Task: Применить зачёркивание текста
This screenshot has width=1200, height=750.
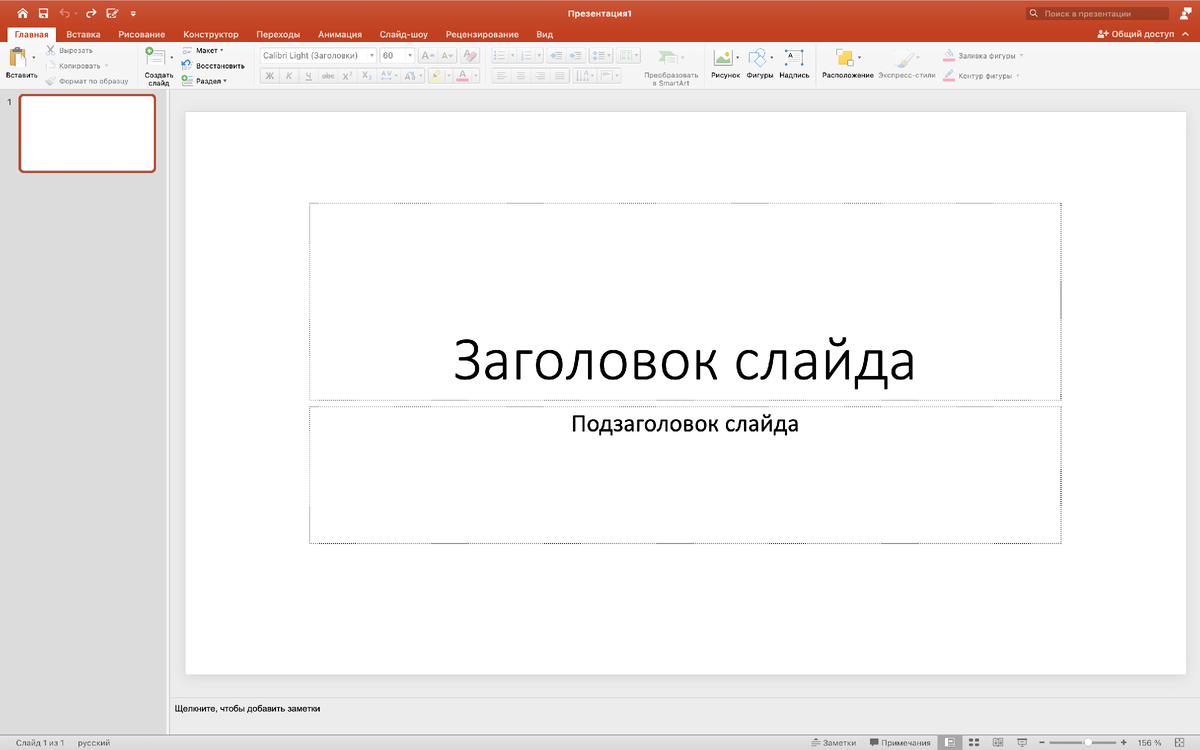Action: click(327, 74)
